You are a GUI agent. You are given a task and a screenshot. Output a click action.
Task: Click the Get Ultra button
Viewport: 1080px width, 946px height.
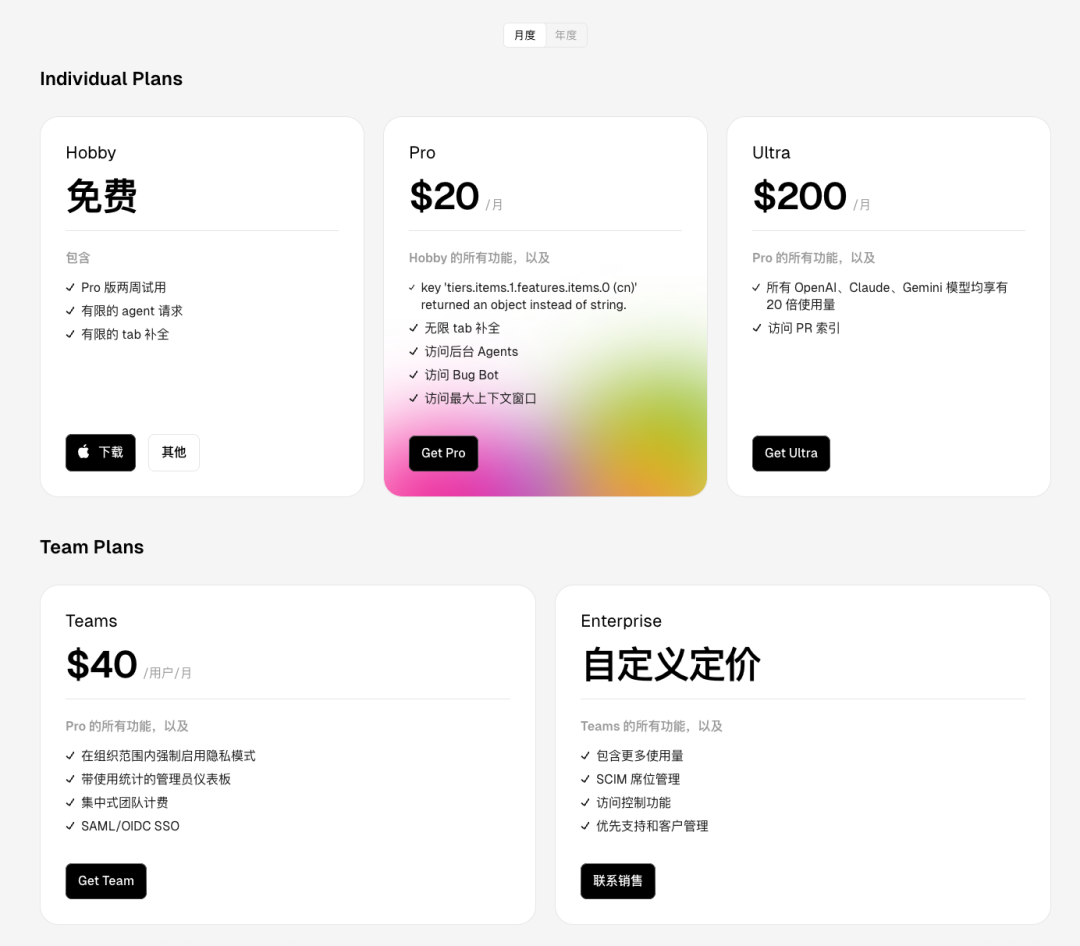[x=791, y=453]
